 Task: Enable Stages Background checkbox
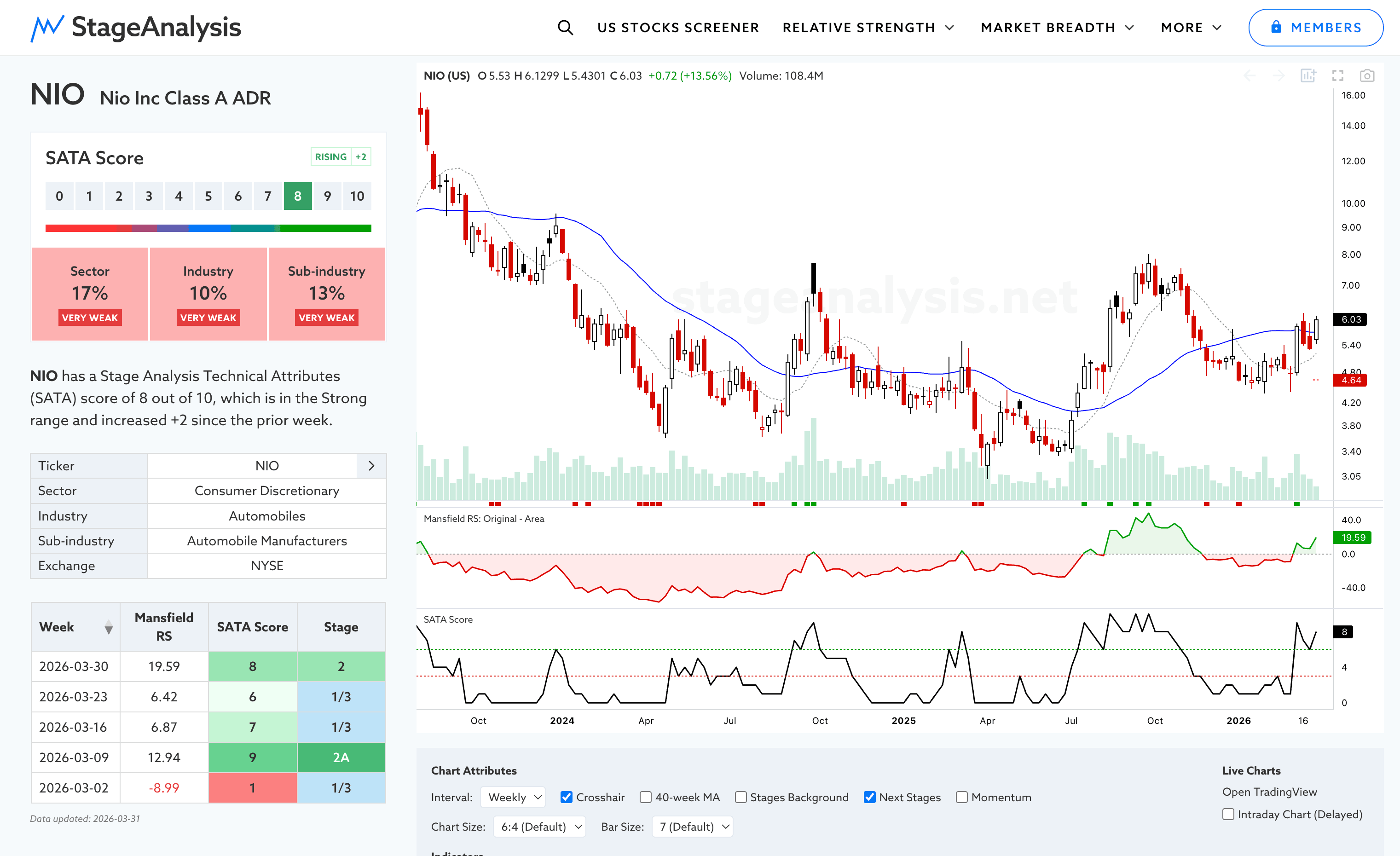click(x=740, y=797)
